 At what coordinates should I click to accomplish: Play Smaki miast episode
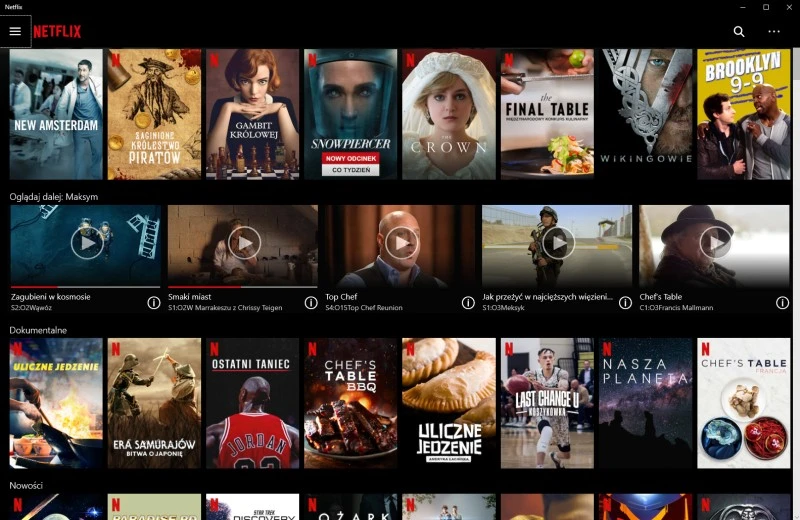244,243
